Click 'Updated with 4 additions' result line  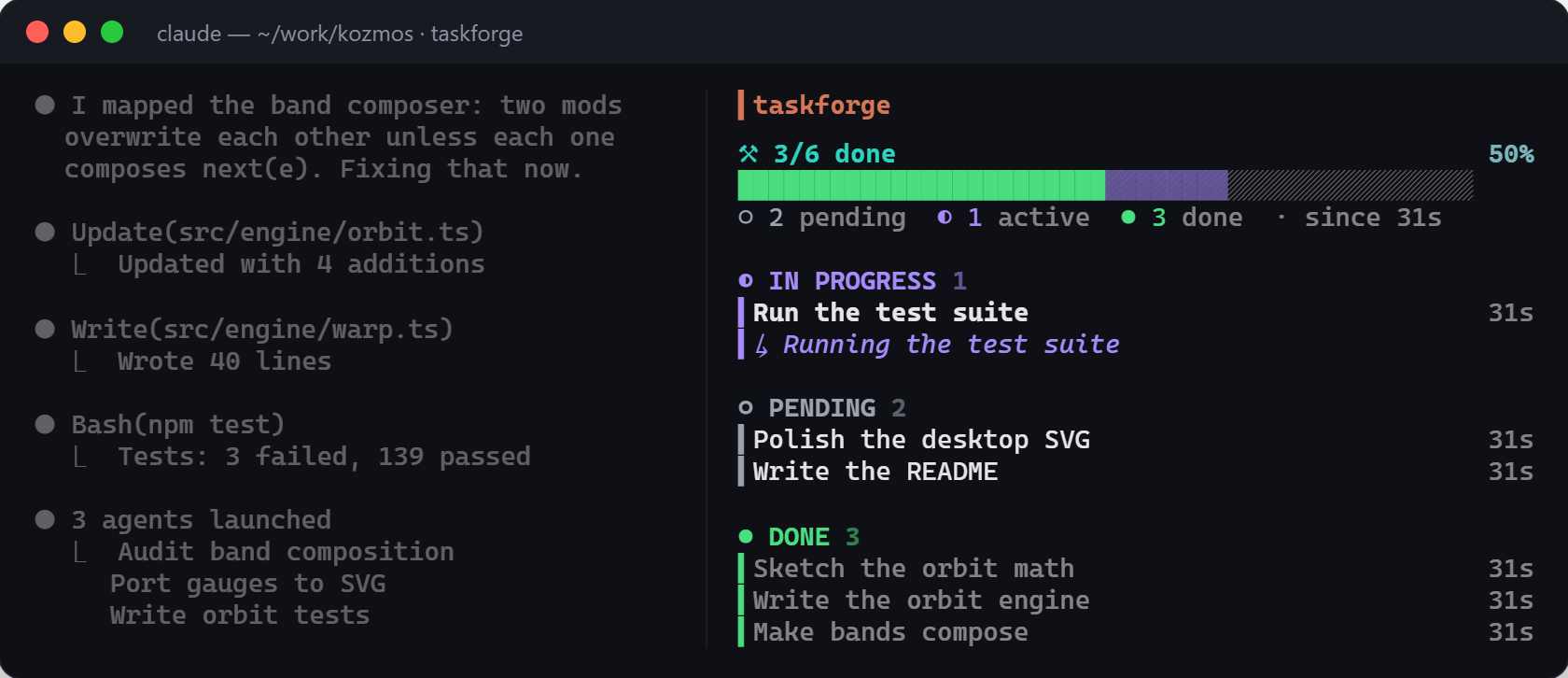coord(301,264)
